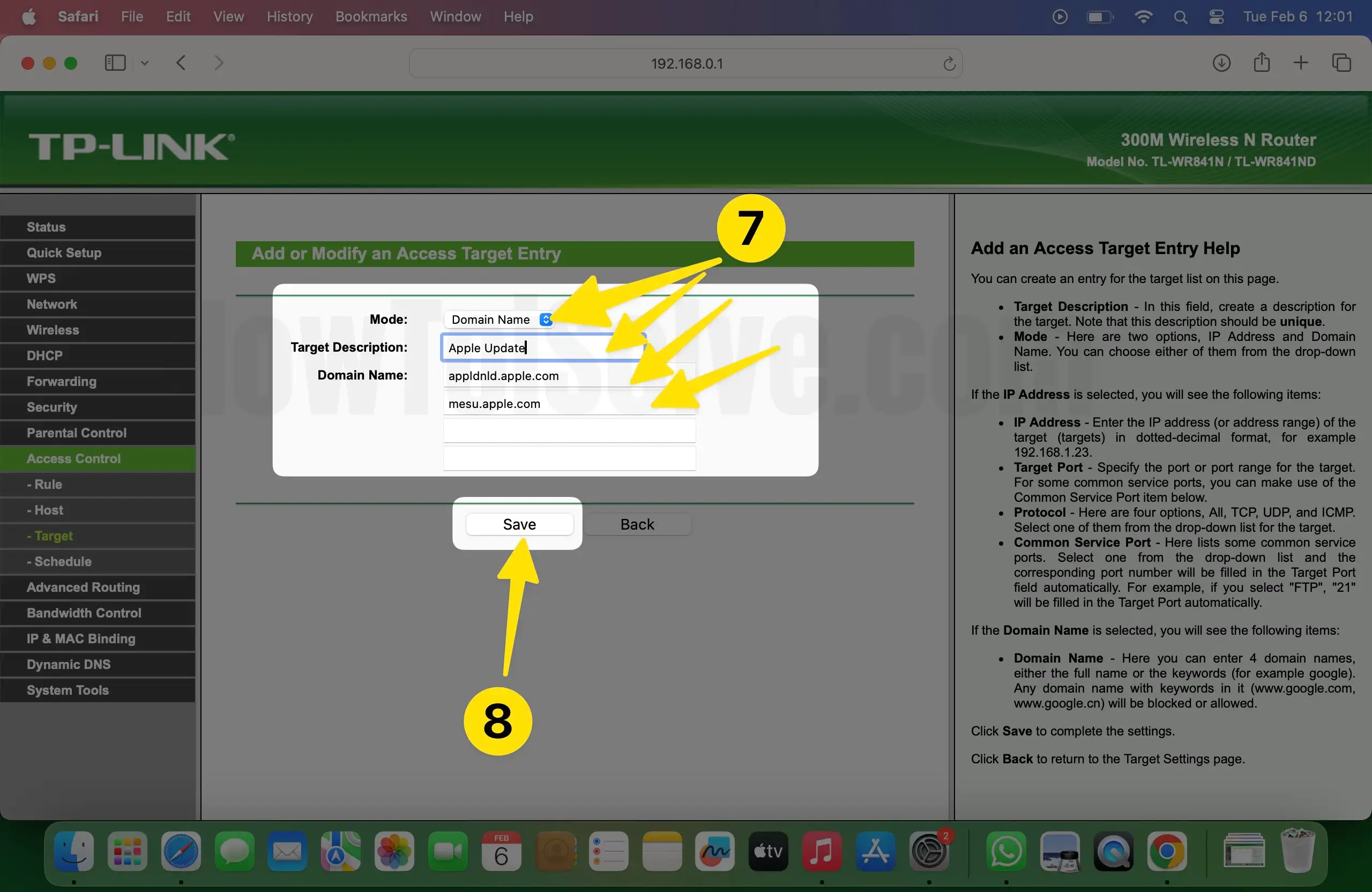This screenshot has height=892, width=1372.
Task: Click the Back button
Action: pyautogui.click(x=638, y=524)
